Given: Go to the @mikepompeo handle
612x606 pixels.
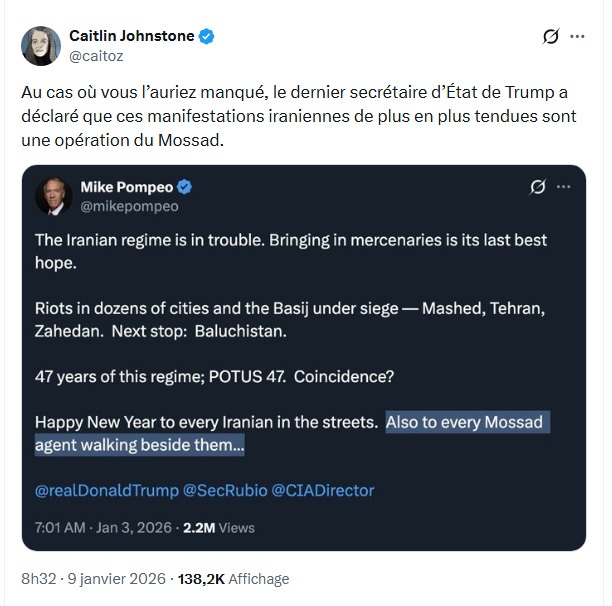Looking at the screenshot, I should click(129, 206).
